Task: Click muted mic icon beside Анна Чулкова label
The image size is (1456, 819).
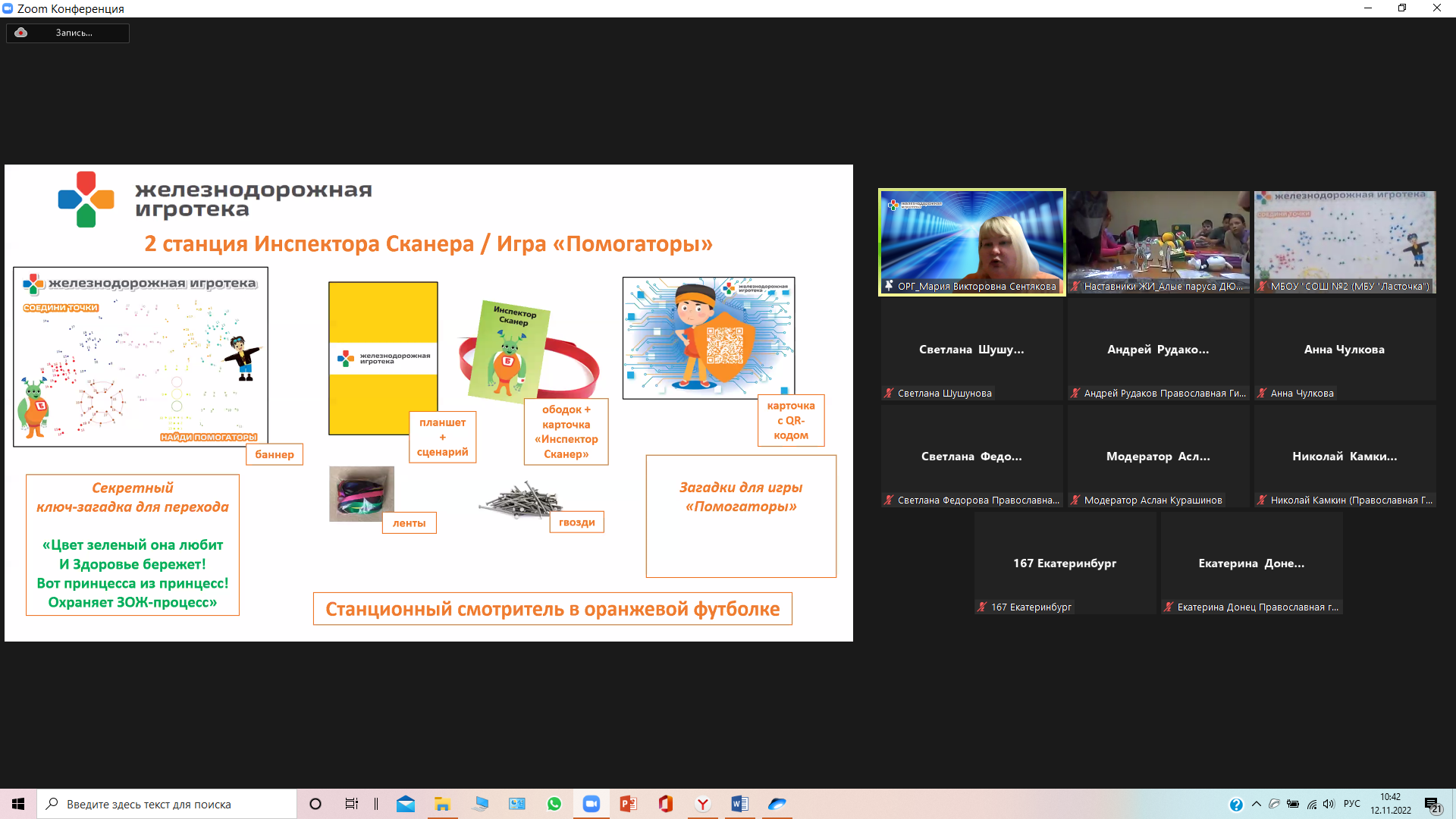Action: pyautogui.click(x=1262, y=393)
